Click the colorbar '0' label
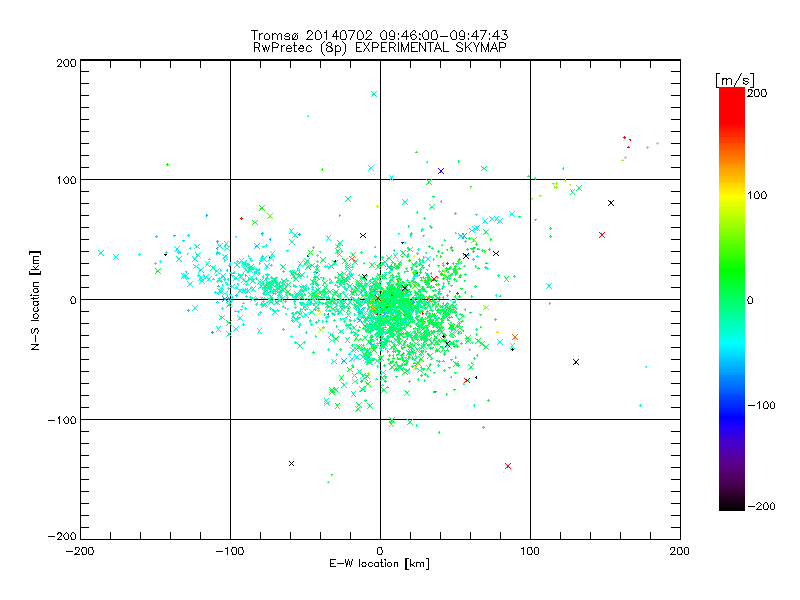 click(x=750, y=301)
